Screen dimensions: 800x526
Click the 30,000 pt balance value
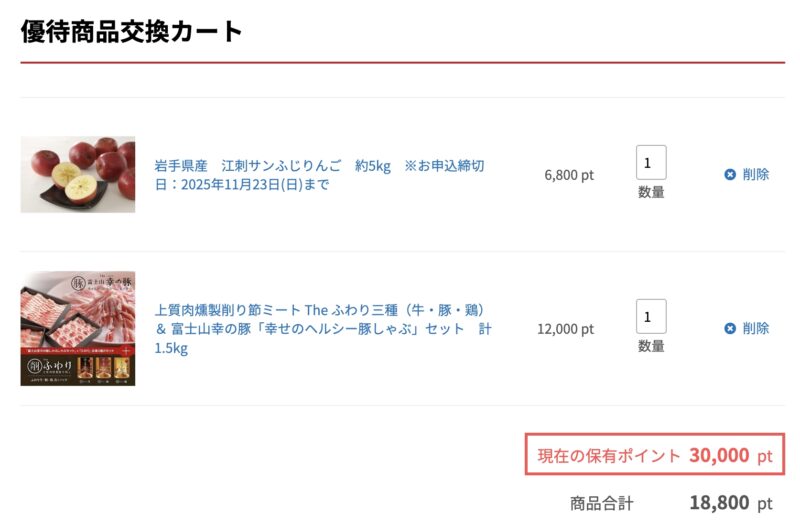pos(730,456)
